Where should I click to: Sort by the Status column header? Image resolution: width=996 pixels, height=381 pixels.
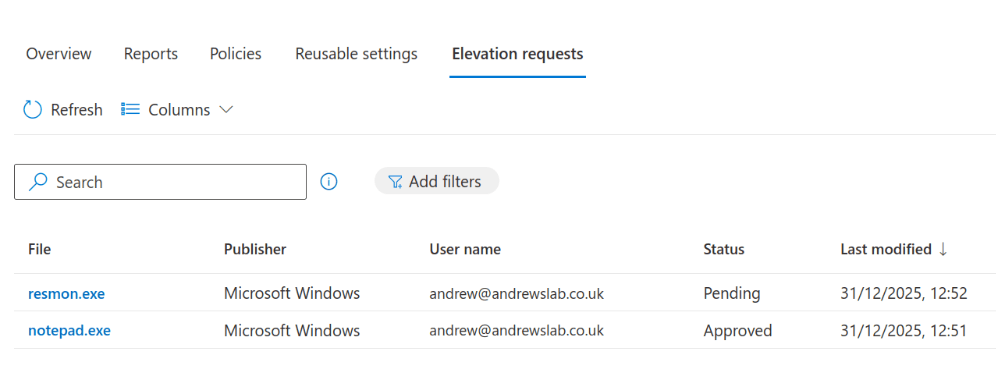[x=723, y=250]
